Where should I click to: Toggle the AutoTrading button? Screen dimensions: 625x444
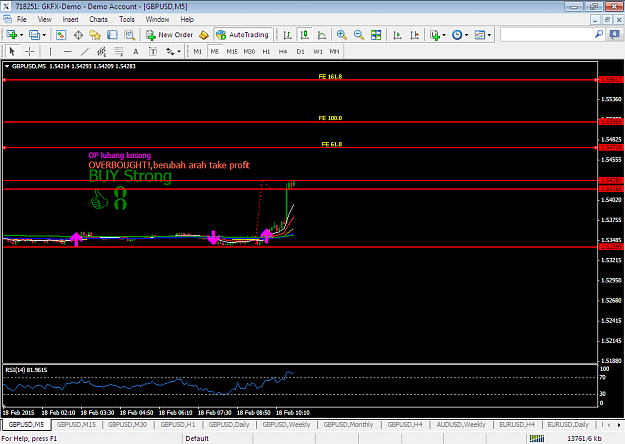[x=243, y=35]
